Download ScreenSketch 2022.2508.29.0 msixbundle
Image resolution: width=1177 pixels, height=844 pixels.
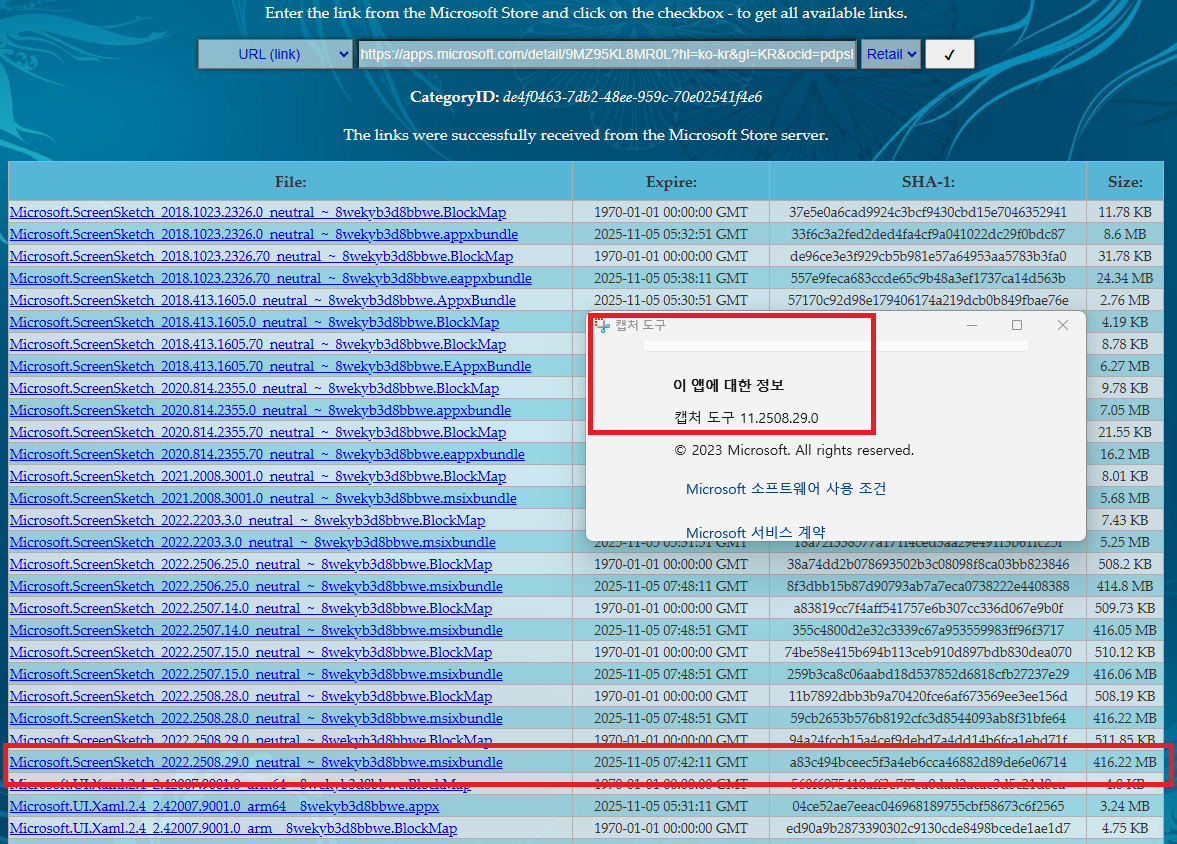pyautogui.click(x=256, y=762)
